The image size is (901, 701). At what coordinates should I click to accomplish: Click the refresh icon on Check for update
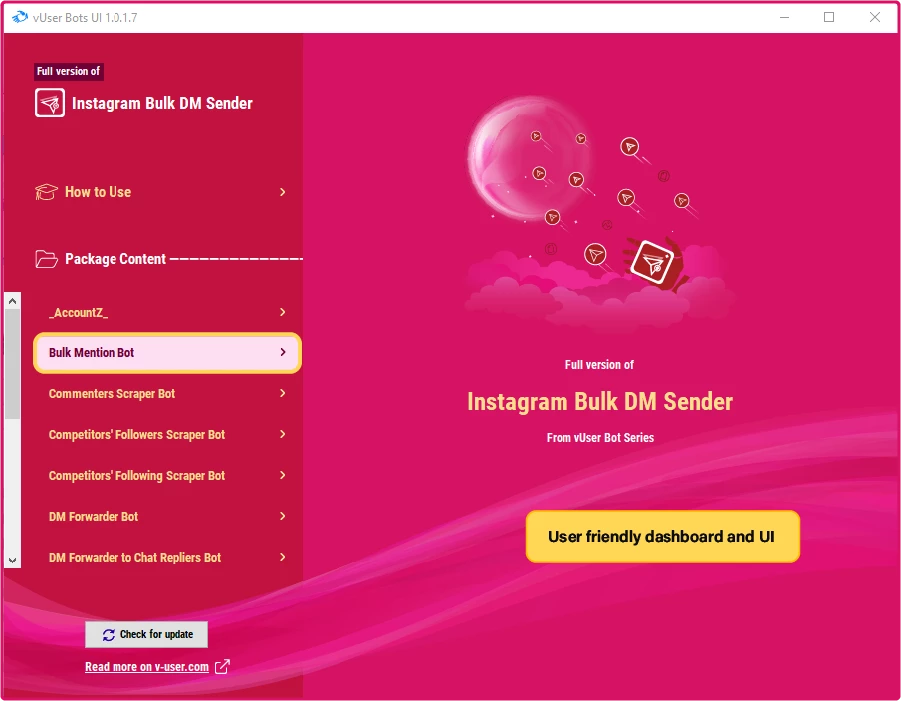pyautogui.click(x=109, y=634)
